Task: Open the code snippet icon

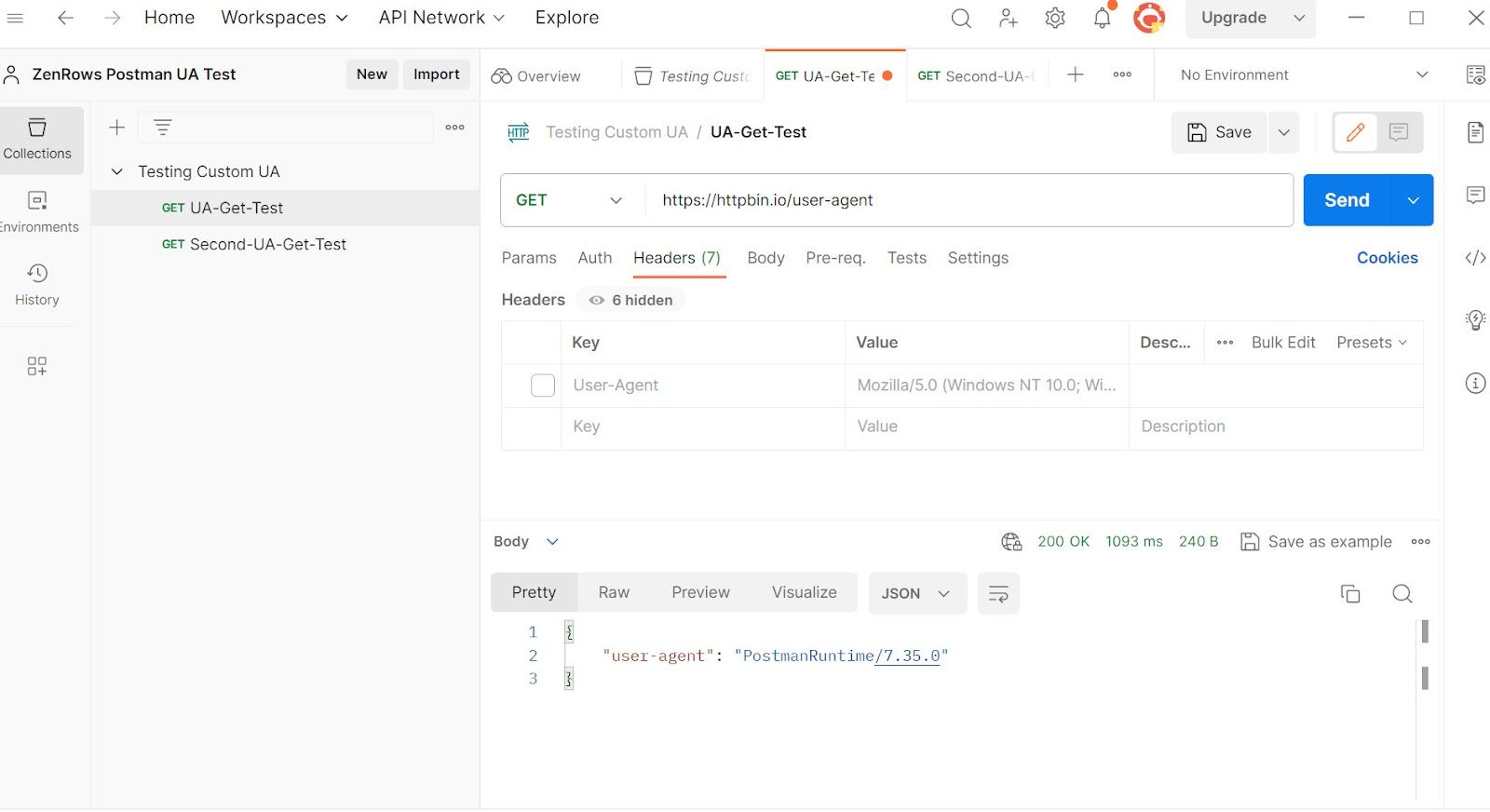Action: tap(1475, 258)
